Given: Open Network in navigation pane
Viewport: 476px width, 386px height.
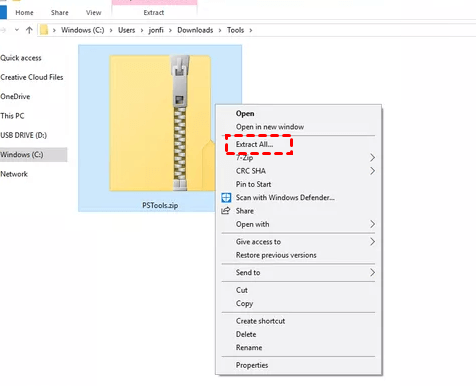Looking at the screenshot, I should tap(14, 174).
